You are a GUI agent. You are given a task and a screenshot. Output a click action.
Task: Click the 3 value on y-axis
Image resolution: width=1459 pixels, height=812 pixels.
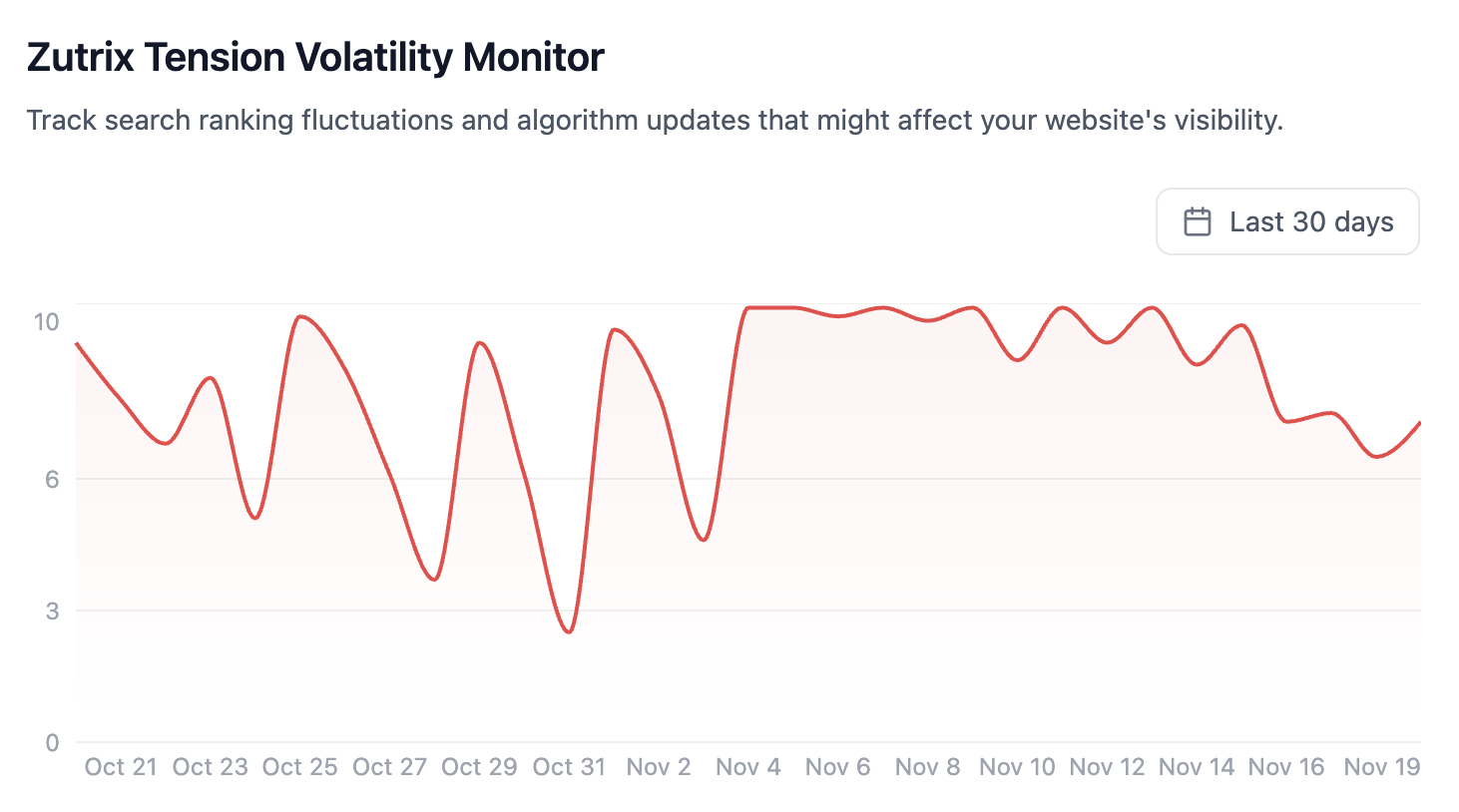point(52,610)
